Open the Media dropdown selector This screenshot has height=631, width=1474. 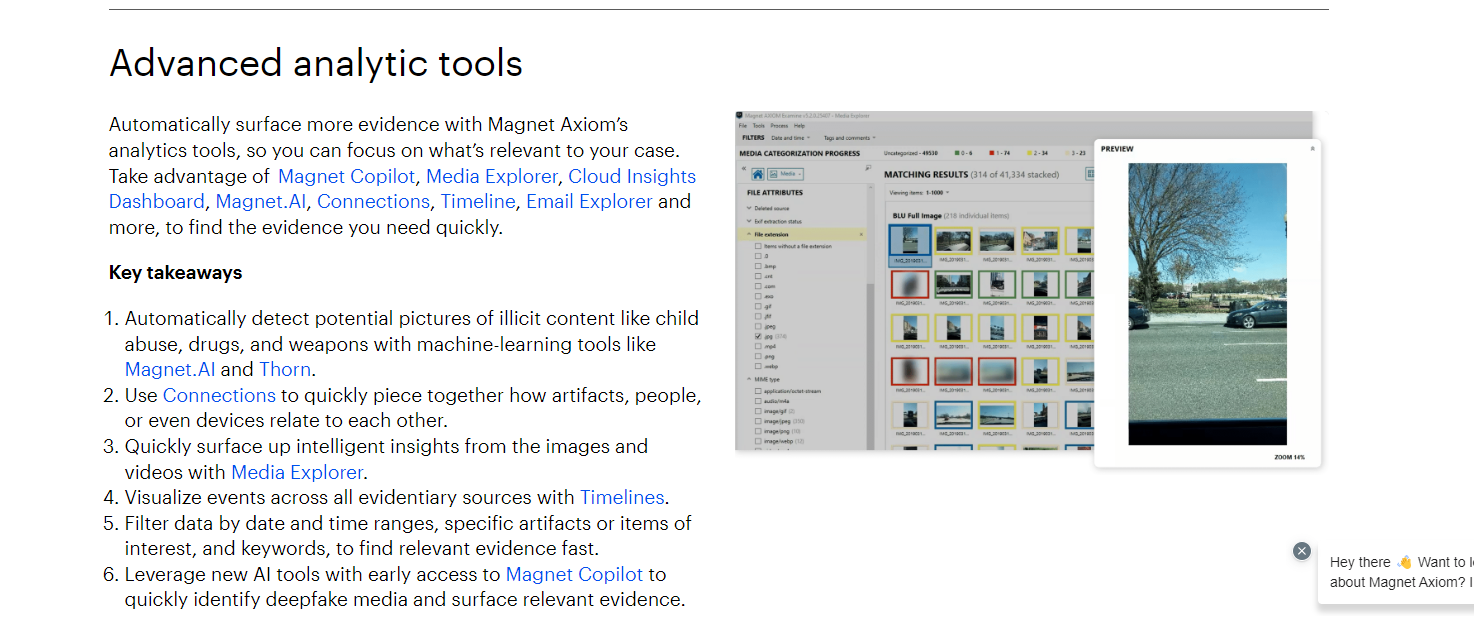pos(785,173)
